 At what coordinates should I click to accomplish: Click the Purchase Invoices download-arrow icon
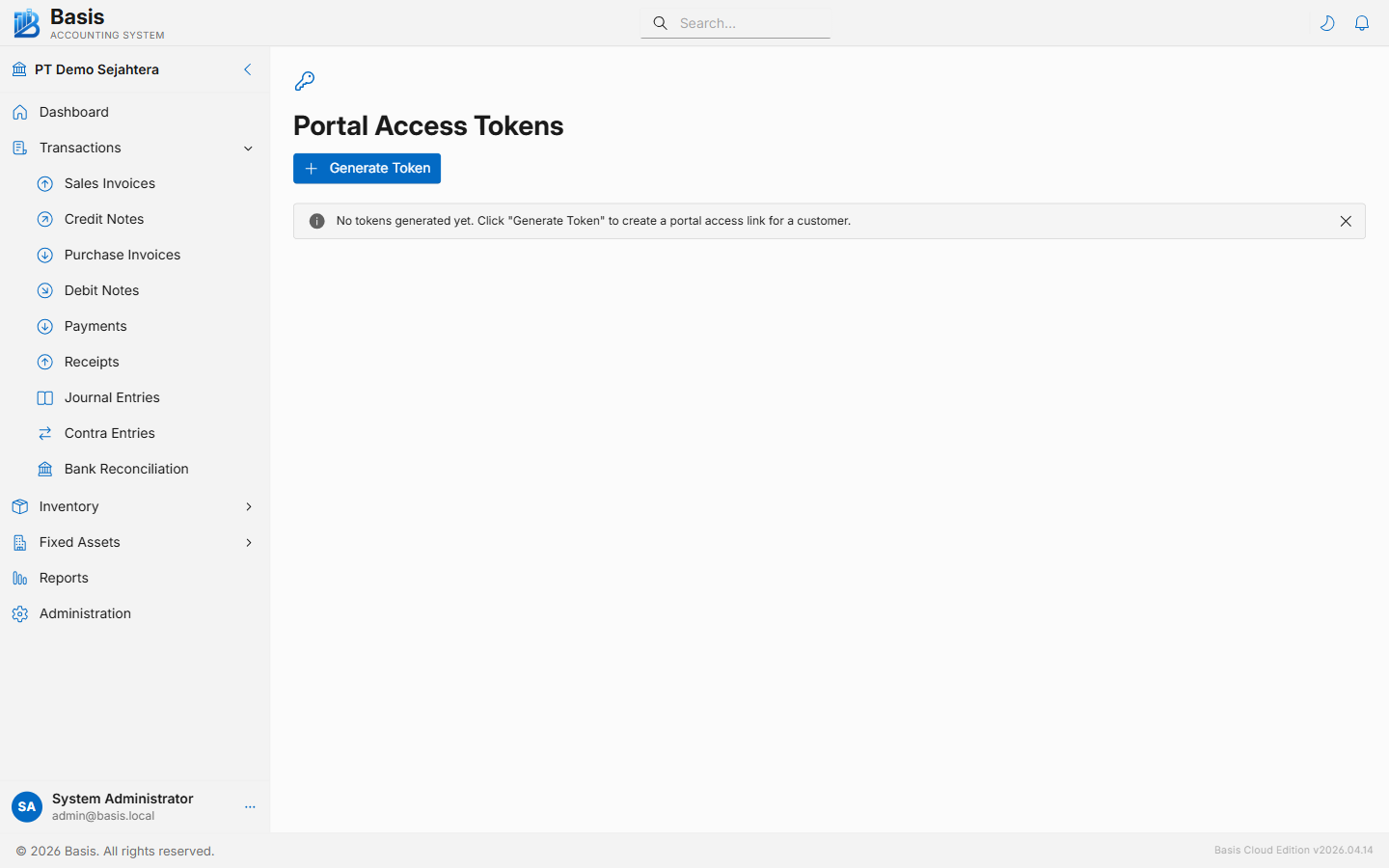pyautogui.click(x=44, y=255)
